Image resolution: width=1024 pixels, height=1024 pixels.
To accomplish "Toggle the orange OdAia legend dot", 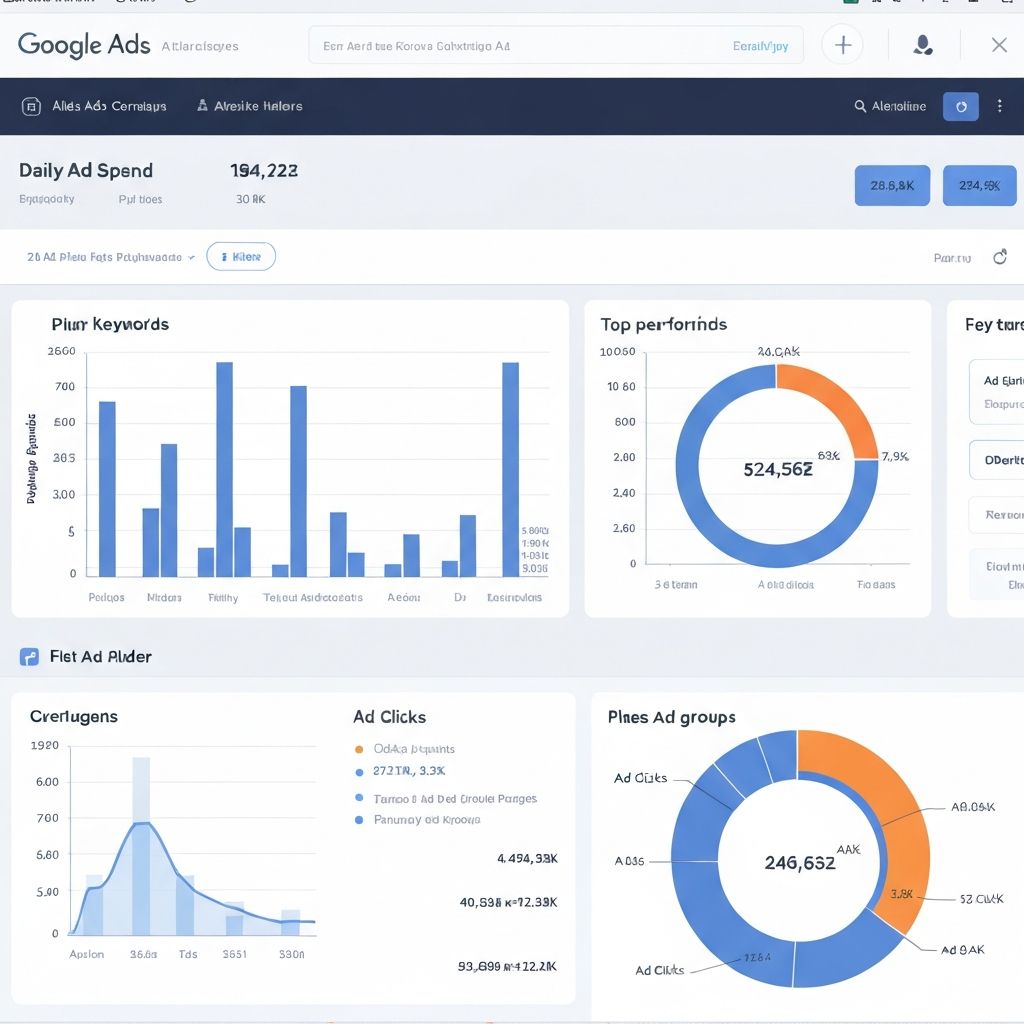I will 359,749.
